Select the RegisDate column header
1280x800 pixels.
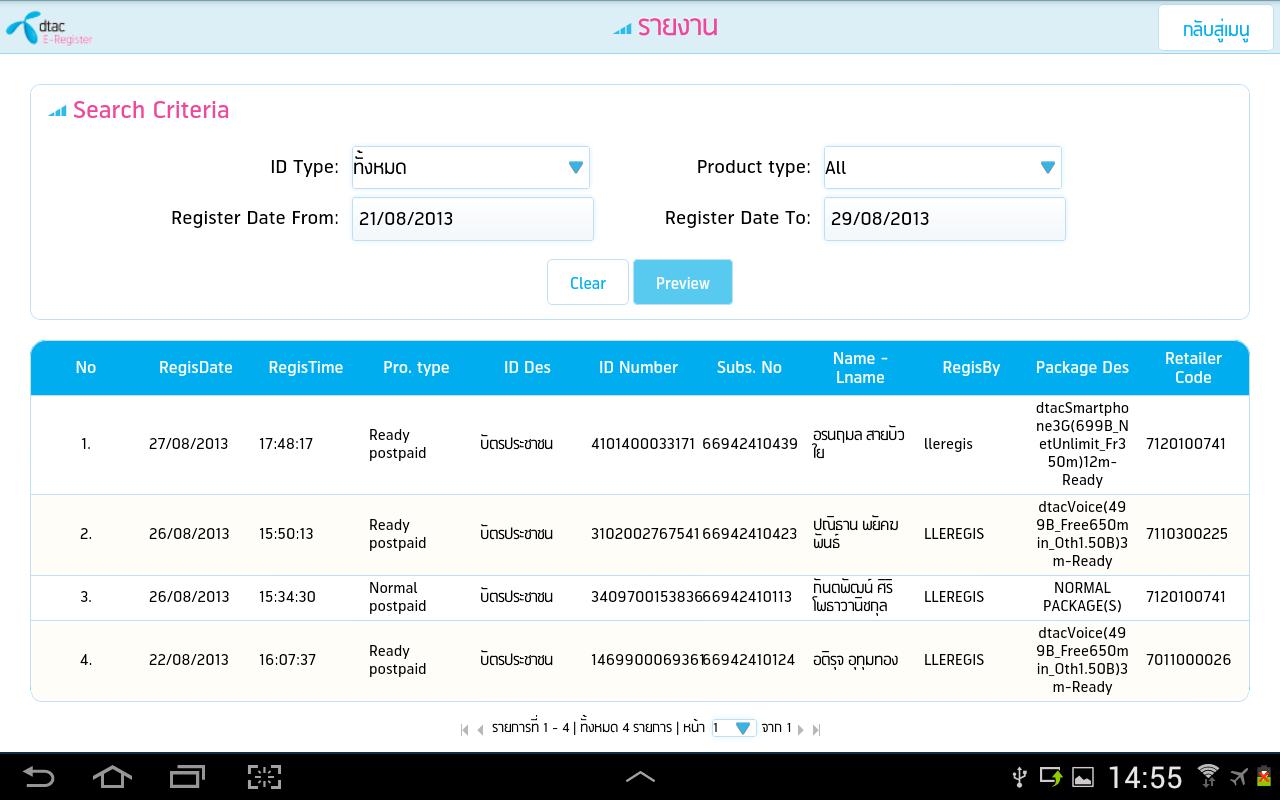coord(195,367)
